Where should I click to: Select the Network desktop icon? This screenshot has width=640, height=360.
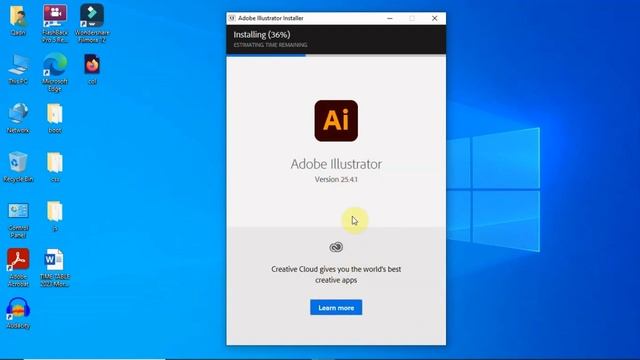[x=18, y=118]
